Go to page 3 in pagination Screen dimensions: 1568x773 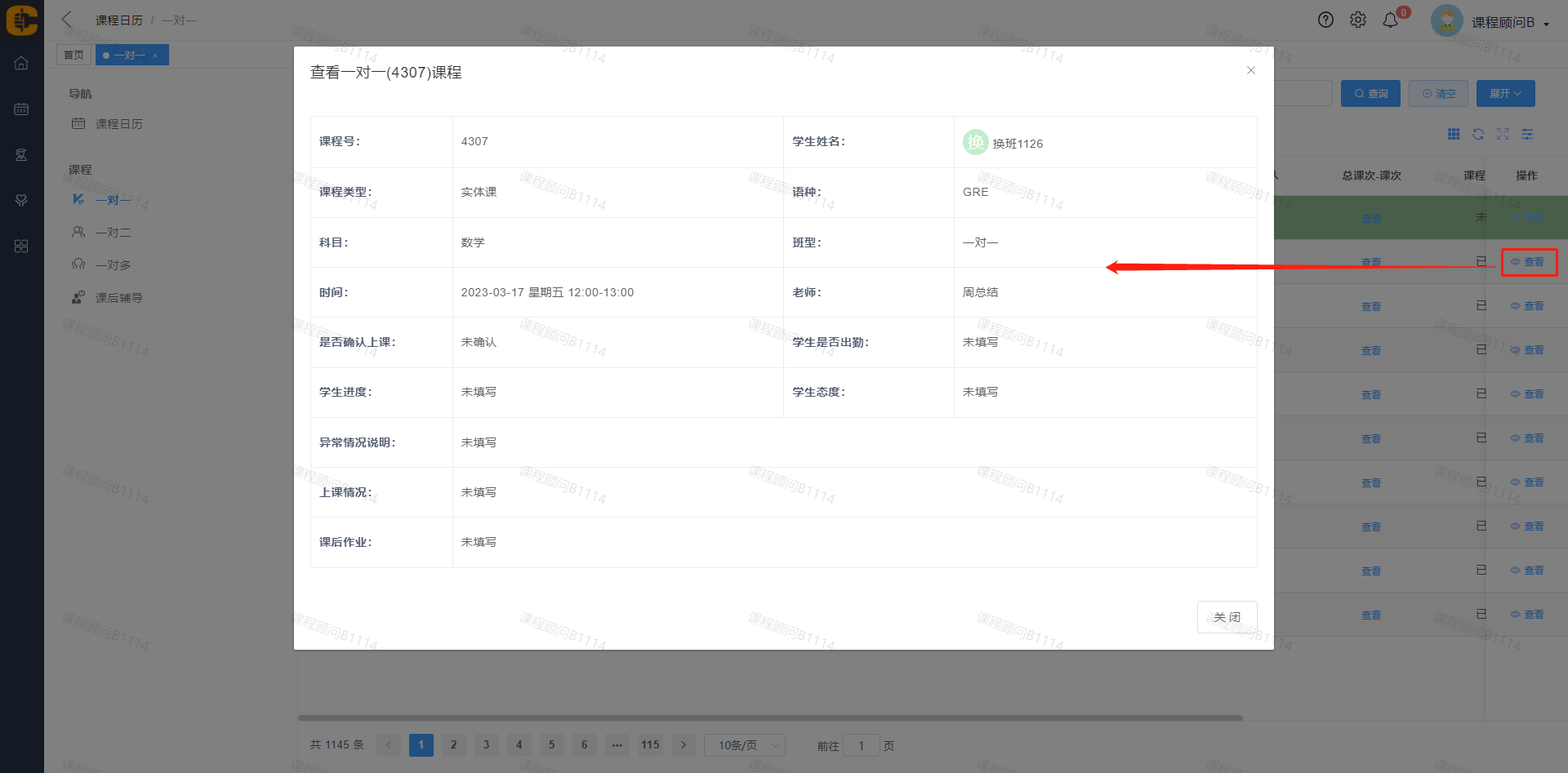(487, 744)
